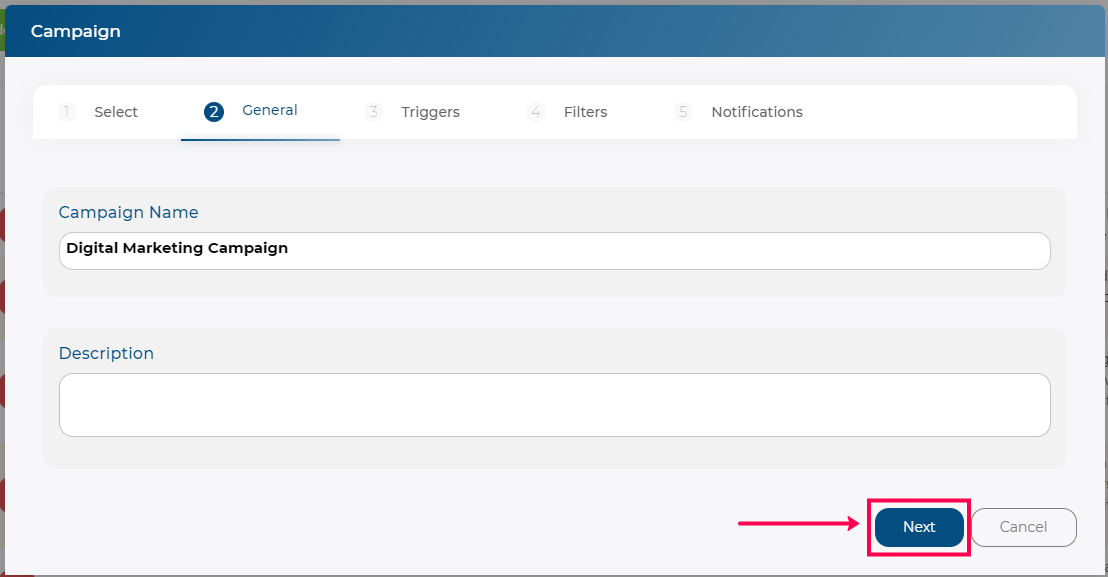Screen dimensions: 1108x577
Task: Jump to the Triggers step
Action: pos(430,112)
